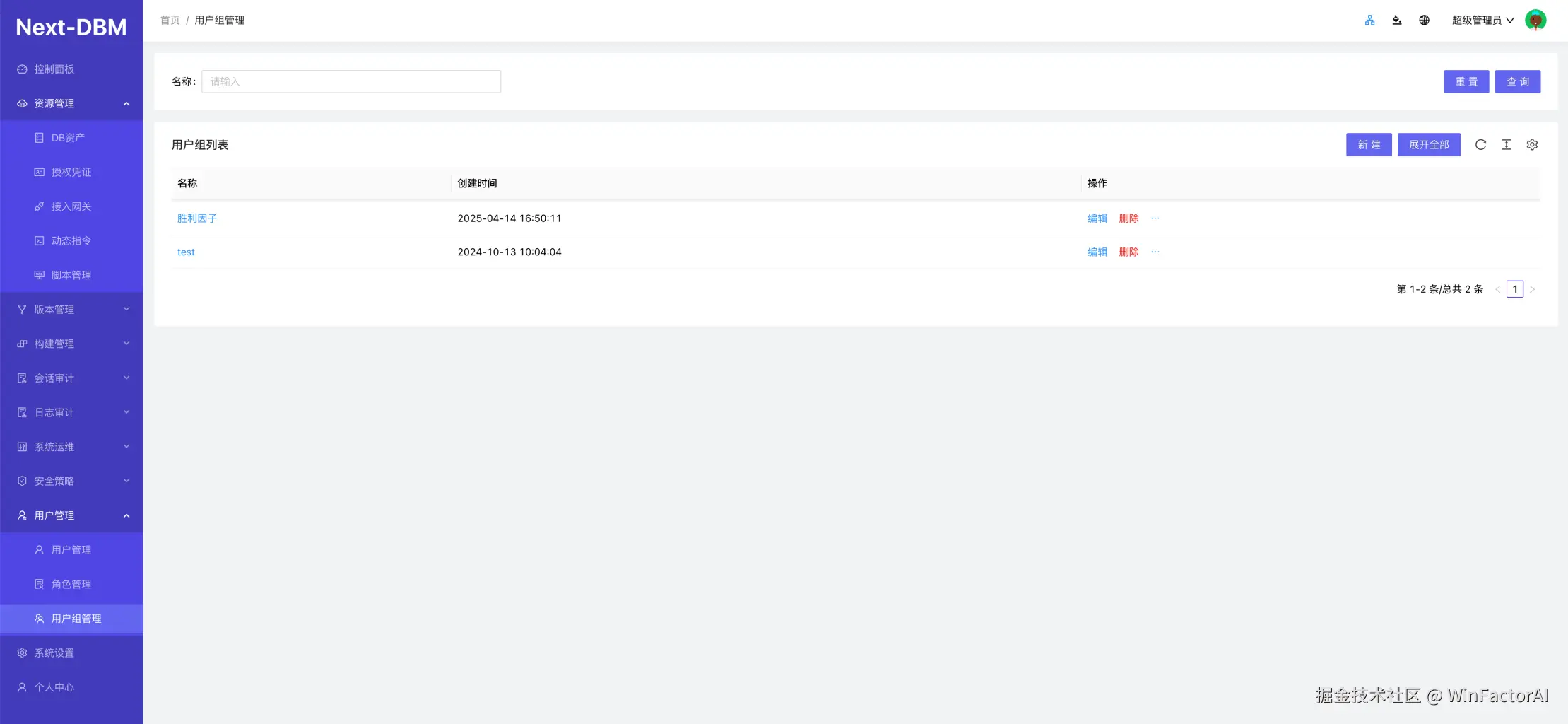Open 系统设置 menu item
1568x724 pixels.
click(x=71, y=653)
